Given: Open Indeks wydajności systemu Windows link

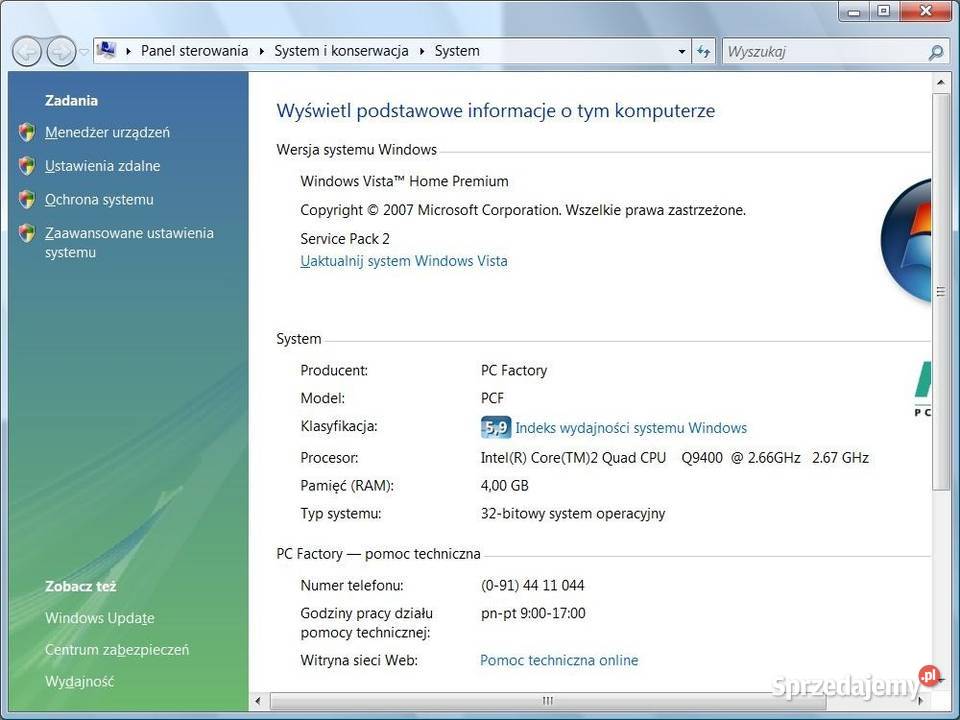Looking at the screenshot, I should pos(630,428).
